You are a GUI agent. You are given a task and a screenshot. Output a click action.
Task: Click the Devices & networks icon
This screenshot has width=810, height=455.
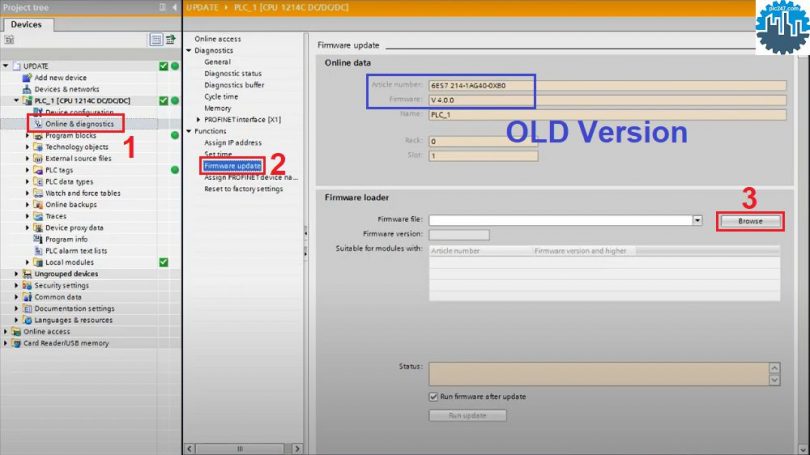click(27, 89)
